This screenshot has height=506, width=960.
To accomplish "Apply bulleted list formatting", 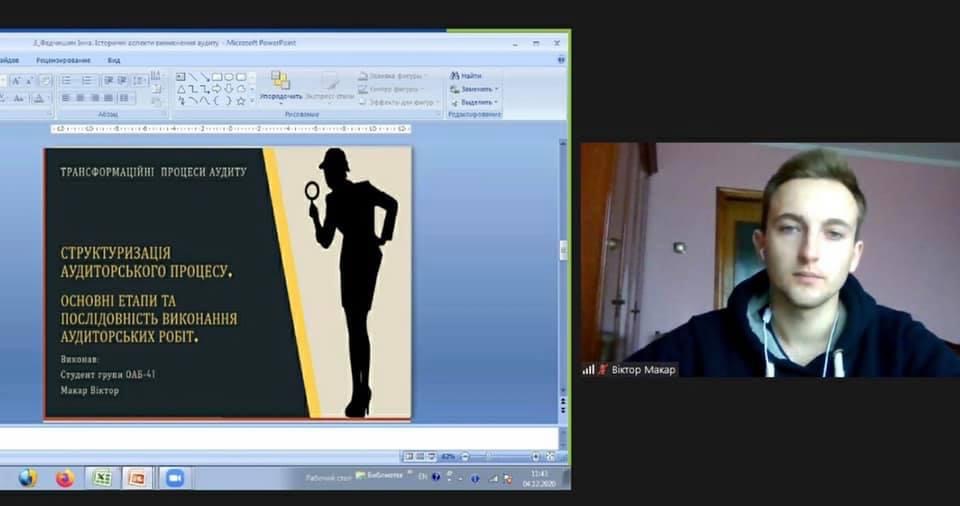I will pyautogui.click(x=67, y=81).
